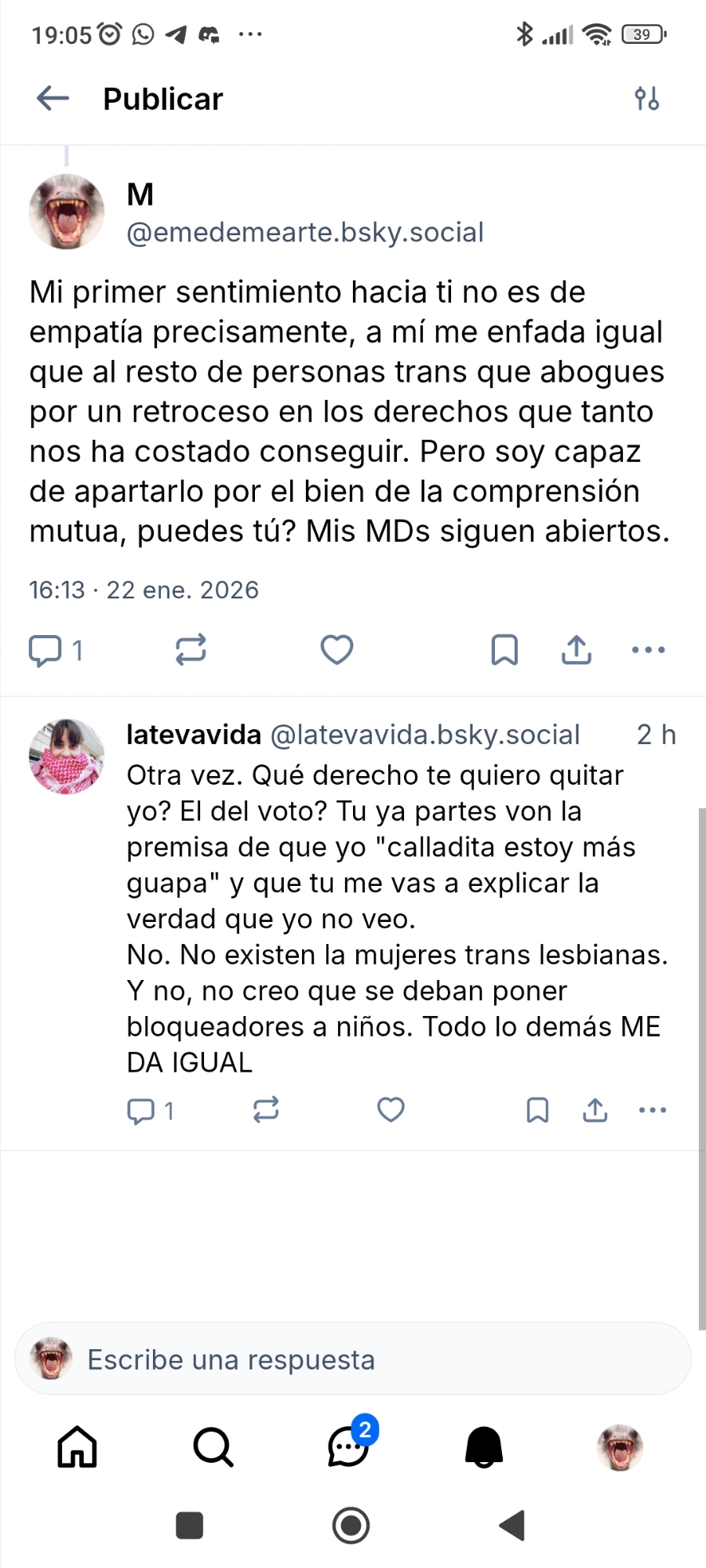Image resolution: width=706 pixels, height=1568 pixels.
Task: Open Search tab in bottom bar
Action: click(x=213, y=1446)
